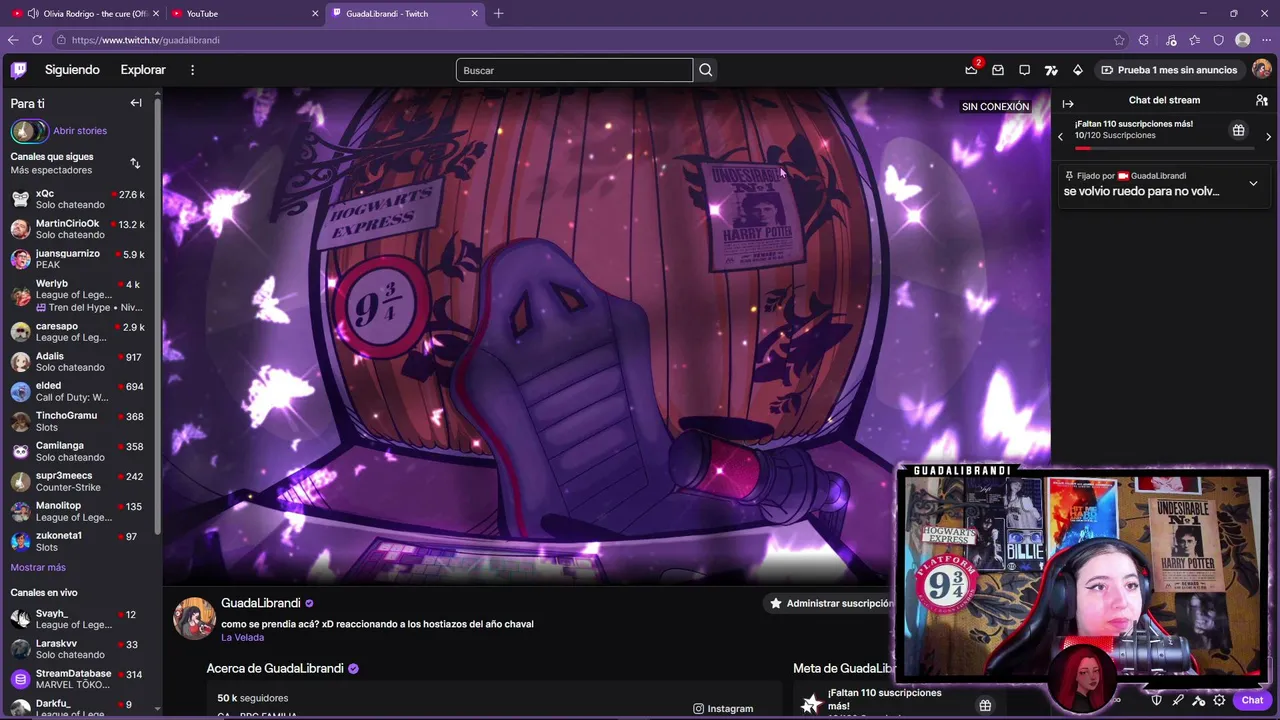The height and width of the screenshot is (720, 1280).
Task: Sort followed channels with arrows icon
Action: (135, 163)
